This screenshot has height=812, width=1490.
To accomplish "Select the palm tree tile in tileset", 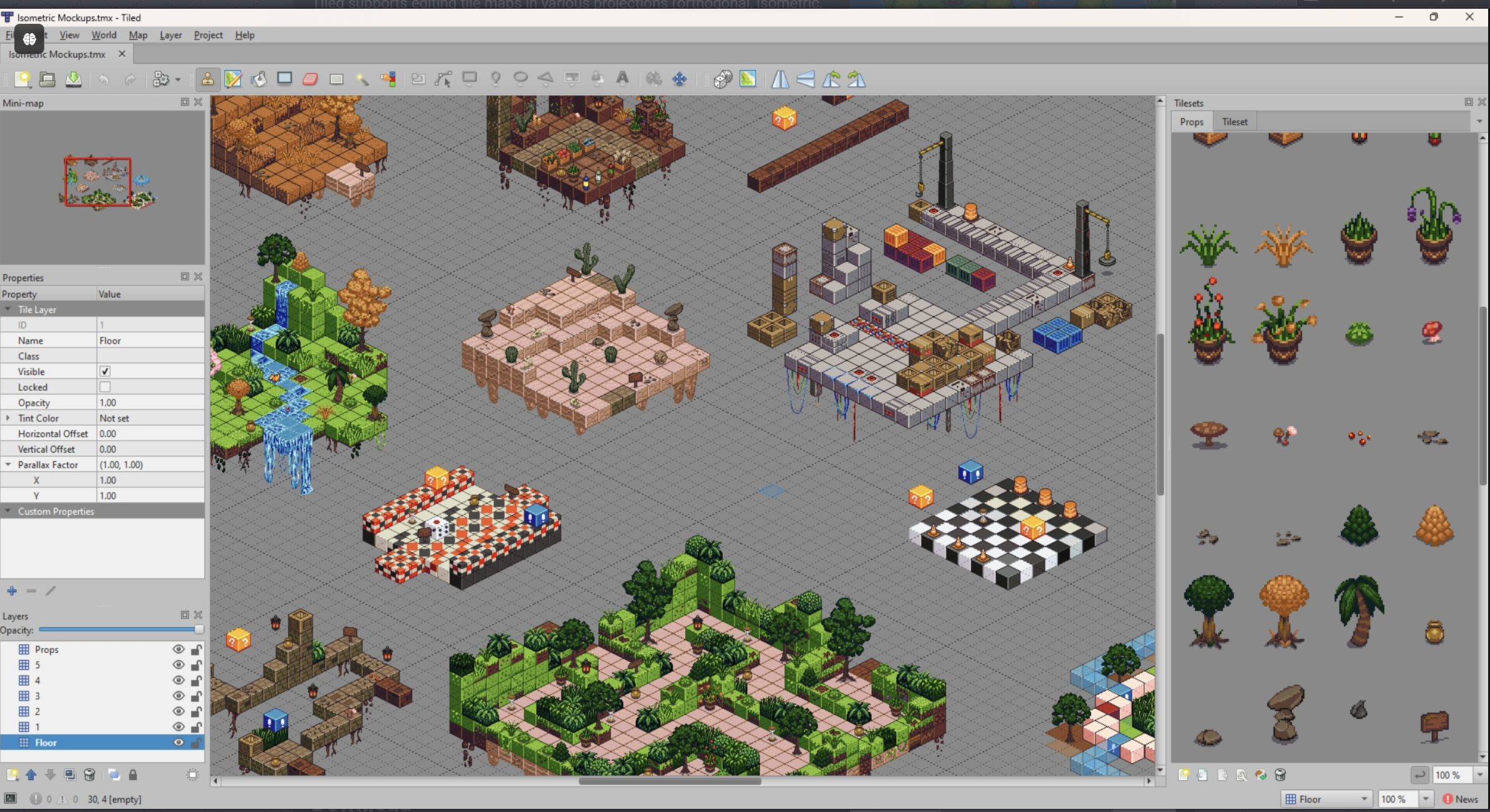I will click(1358, 610).
